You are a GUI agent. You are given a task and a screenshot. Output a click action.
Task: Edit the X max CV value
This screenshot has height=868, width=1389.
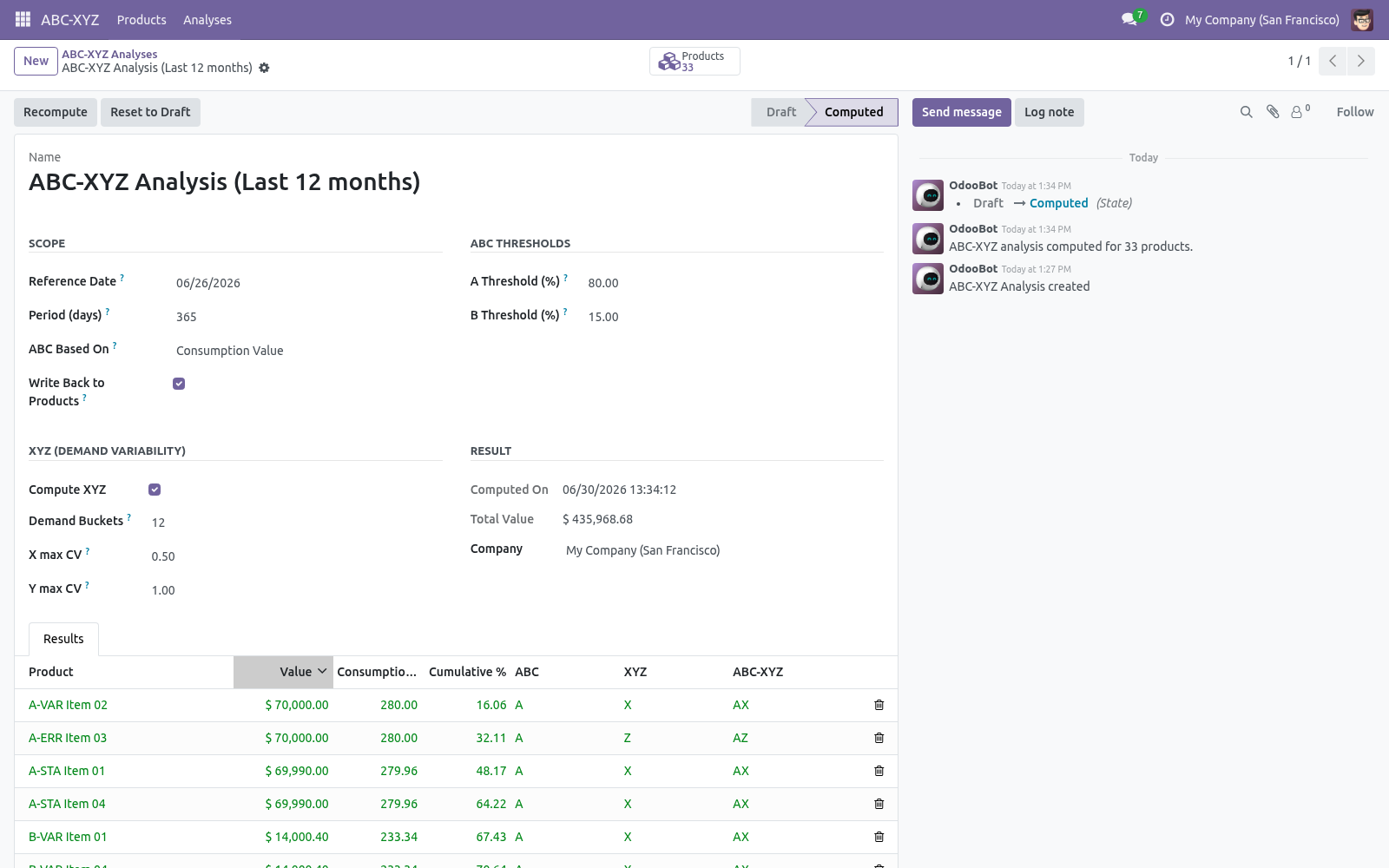[296, 556]
